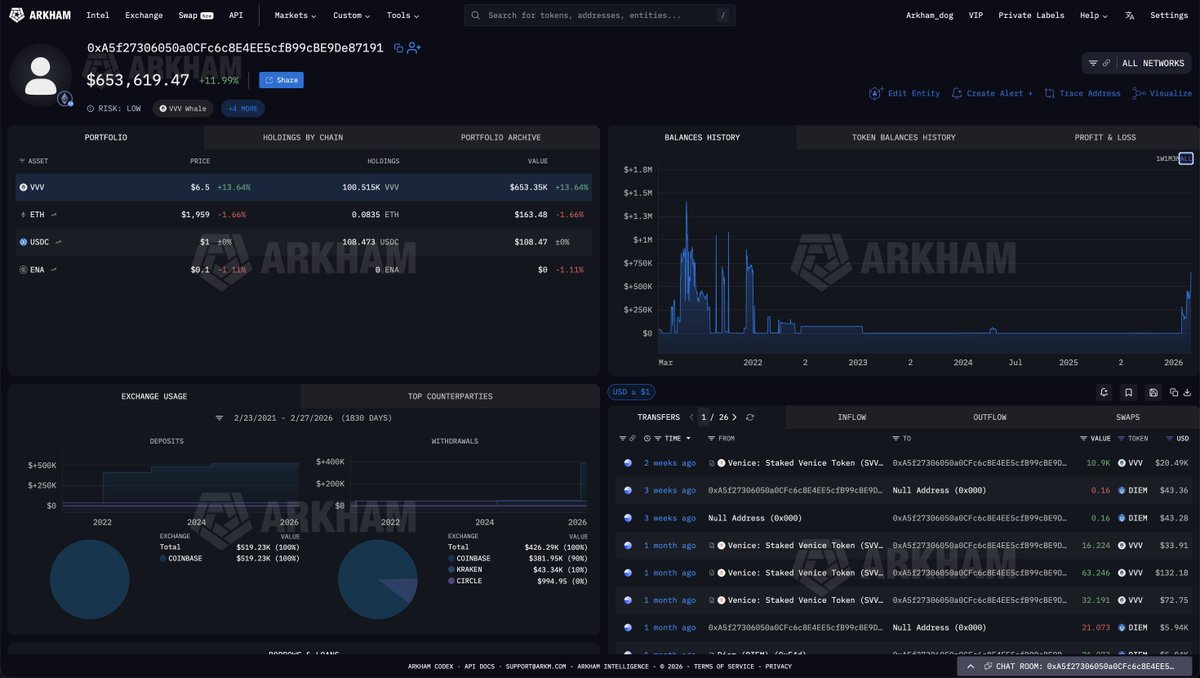Expand the chat room panel chevron

pos(971,667)
